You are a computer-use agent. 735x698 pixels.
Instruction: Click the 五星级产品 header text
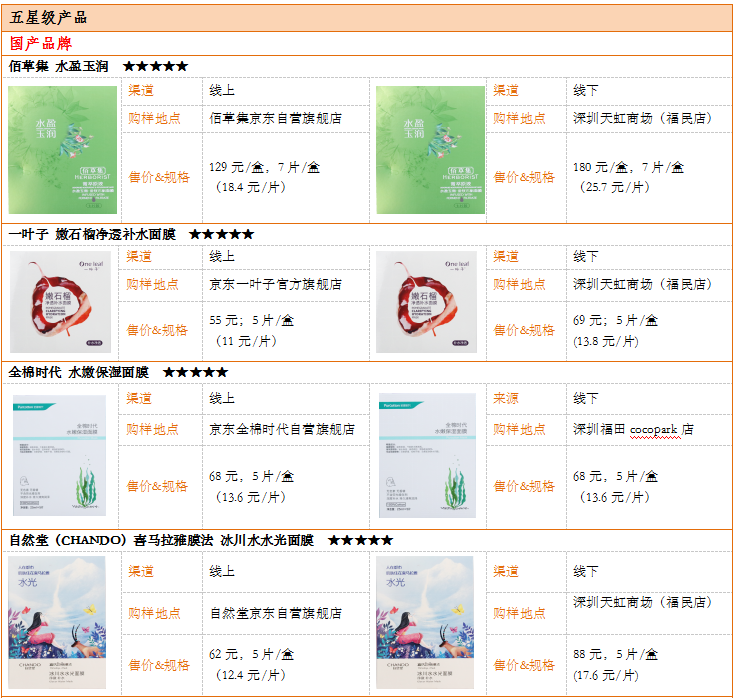point(48,18)
